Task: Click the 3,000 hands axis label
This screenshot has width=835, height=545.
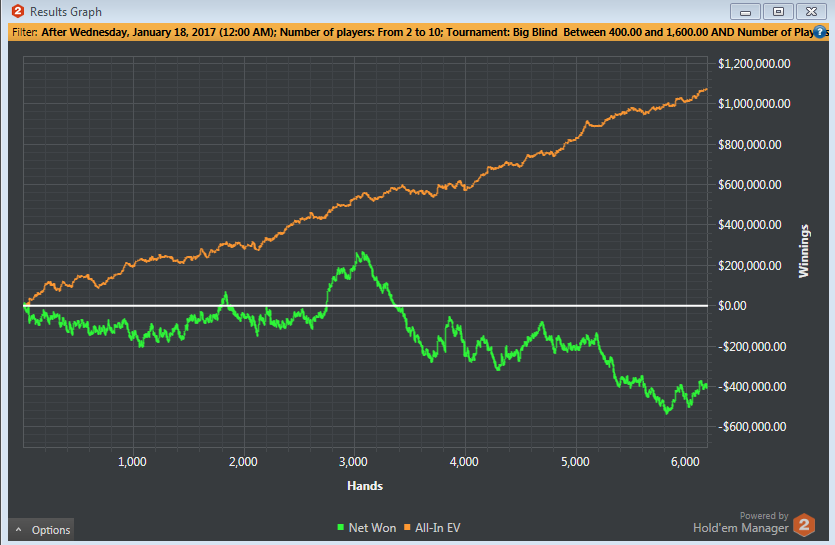Action: pyautogui.click(x=353, y=462)
